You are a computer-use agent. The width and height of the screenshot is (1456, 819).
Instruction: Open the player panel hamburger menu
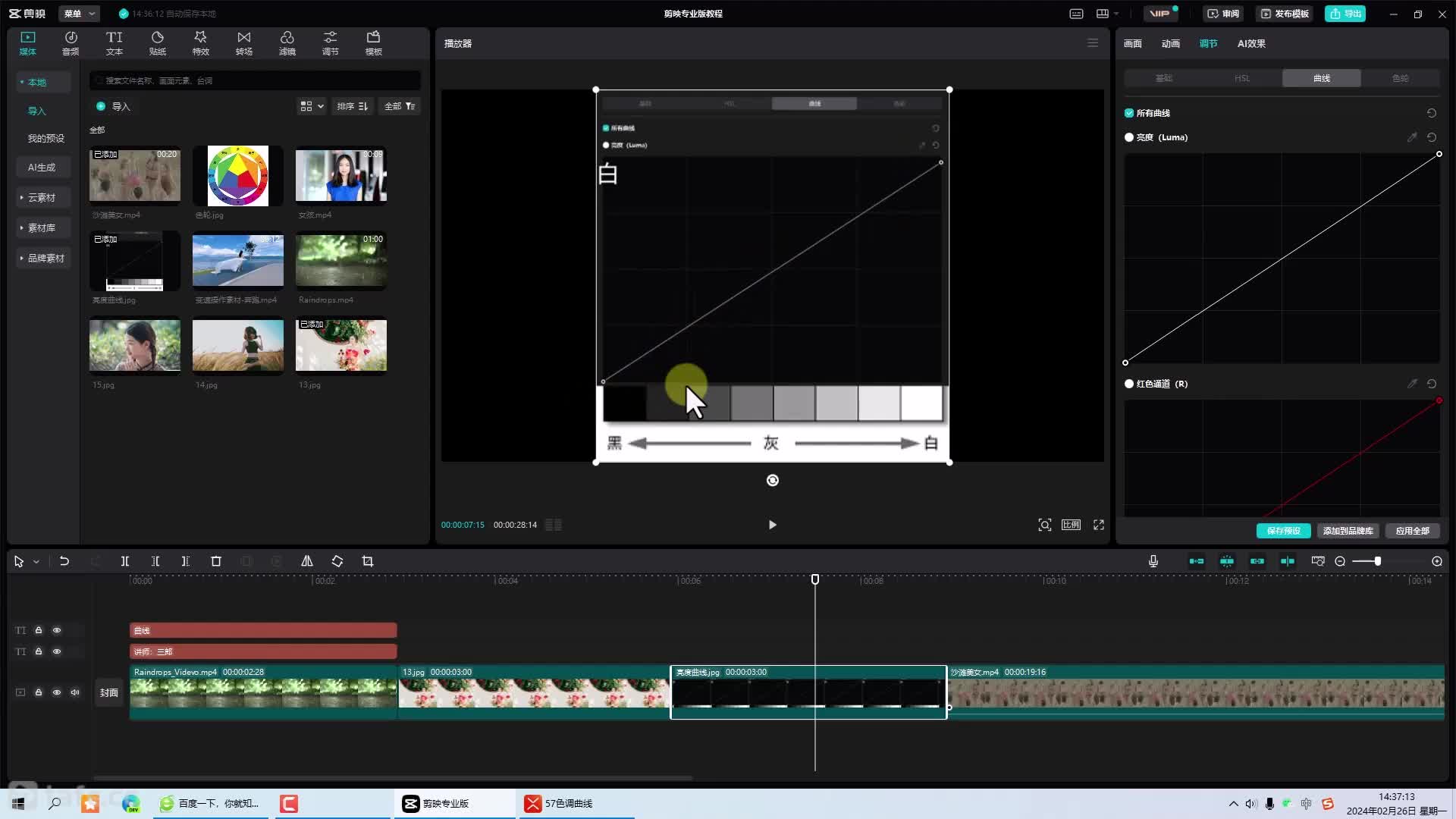click(x=1093, y=43)
